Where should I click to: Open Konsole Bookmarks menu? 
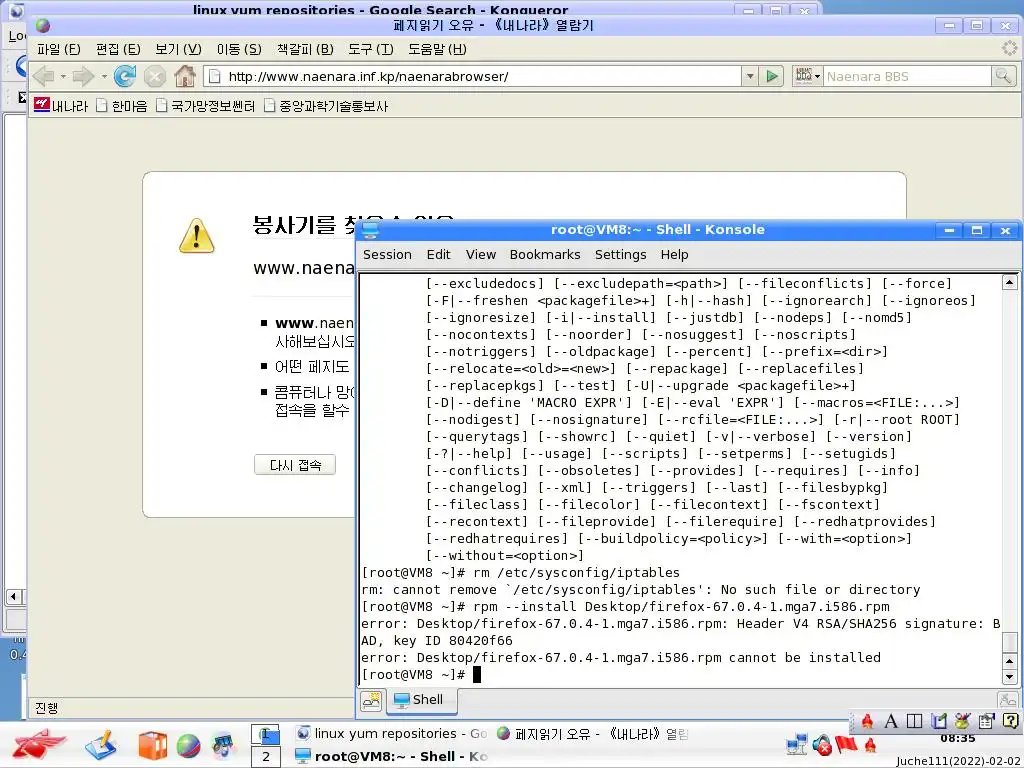pyautogui.click(x=545, y=255)
